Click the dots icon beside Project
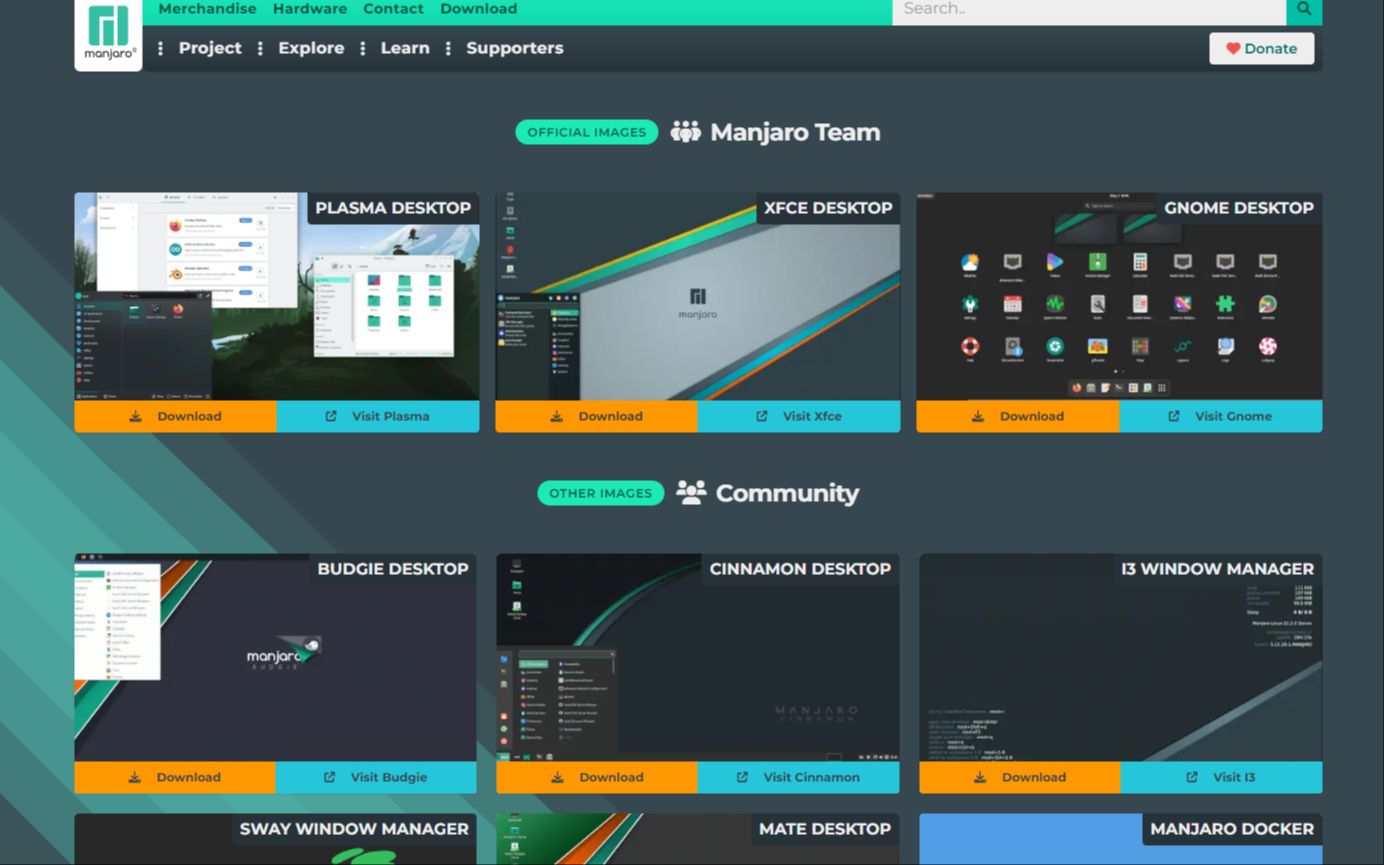This screenshot has height=865, width=1384. pos(160,48)
